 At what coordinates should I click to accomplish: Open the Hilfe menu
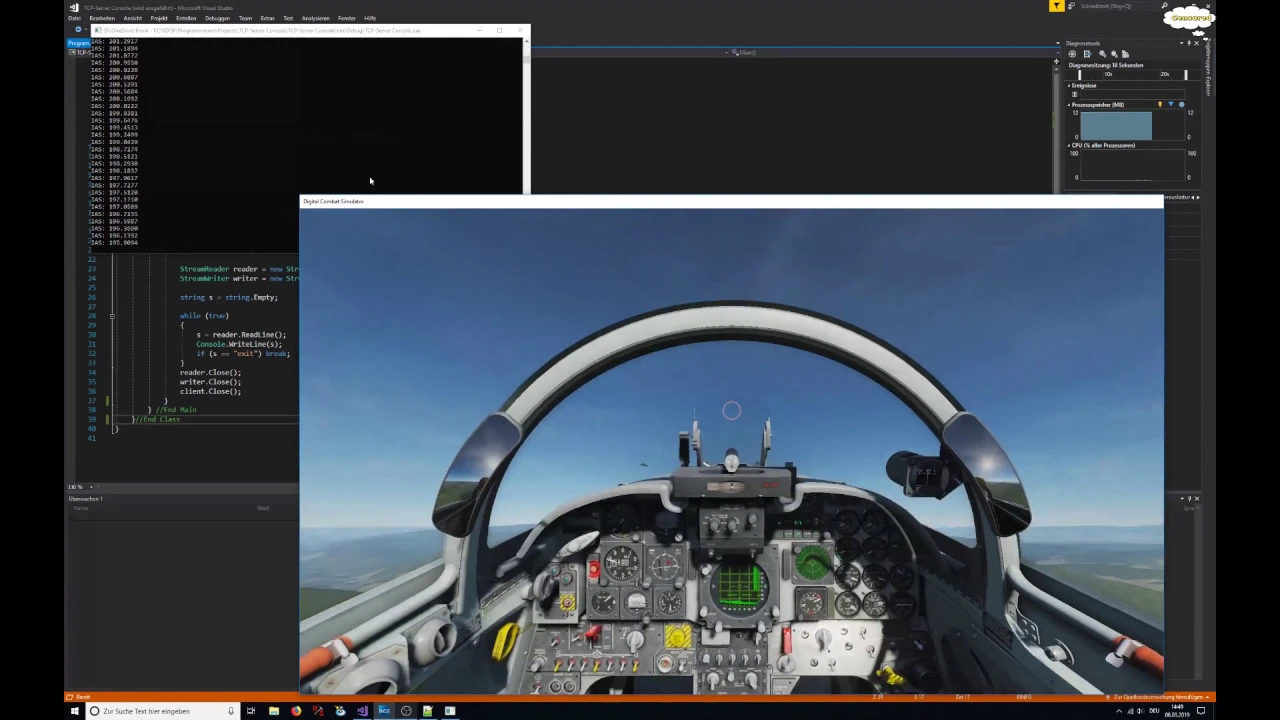pos(370,18)
